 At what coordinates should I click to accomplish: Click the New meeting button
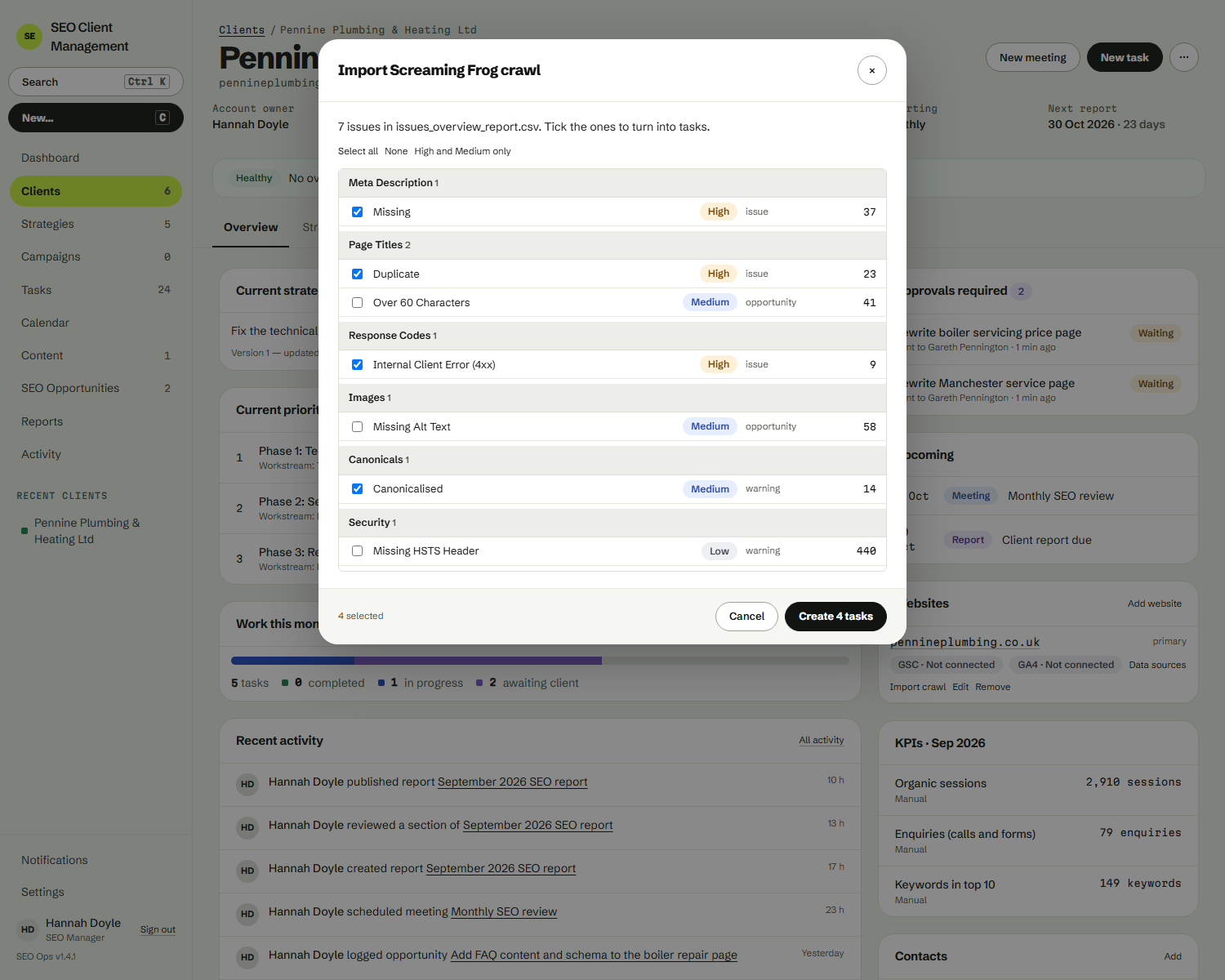(1033, 57)
